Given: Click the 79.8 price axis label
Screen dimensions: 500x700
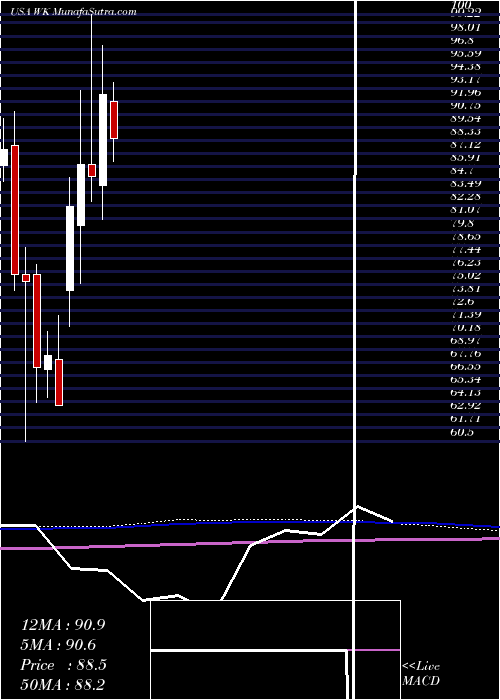Looking at the screenshot, I should pyautogui.click(x=465, y=223).
